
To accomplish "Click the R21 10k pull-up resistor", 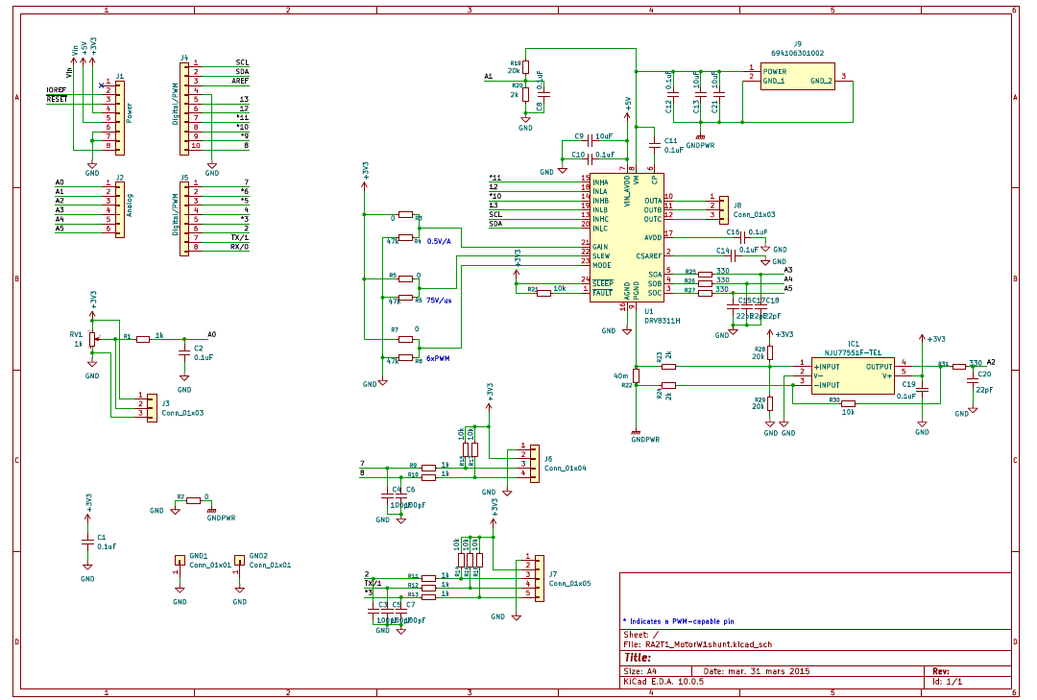I will (544, 293).
